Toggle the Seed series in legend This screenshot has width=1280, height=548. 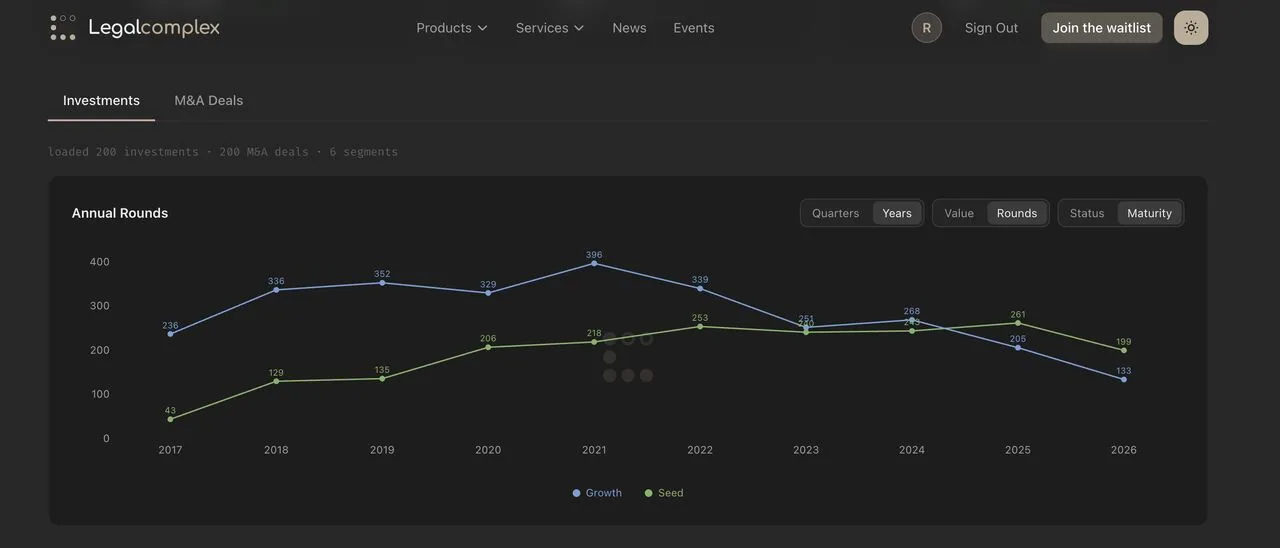coord(664,493)
